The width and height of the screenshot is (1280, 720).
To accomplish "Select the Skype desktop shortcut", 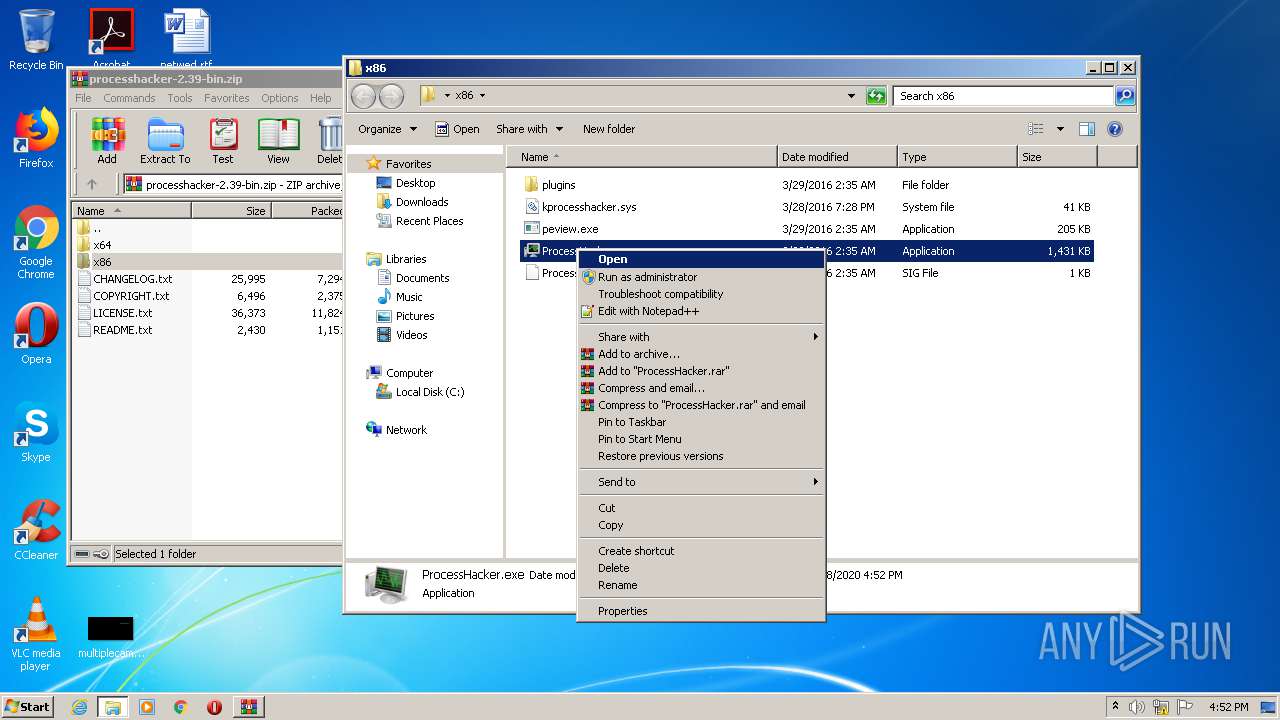I will tap(36, 433).
